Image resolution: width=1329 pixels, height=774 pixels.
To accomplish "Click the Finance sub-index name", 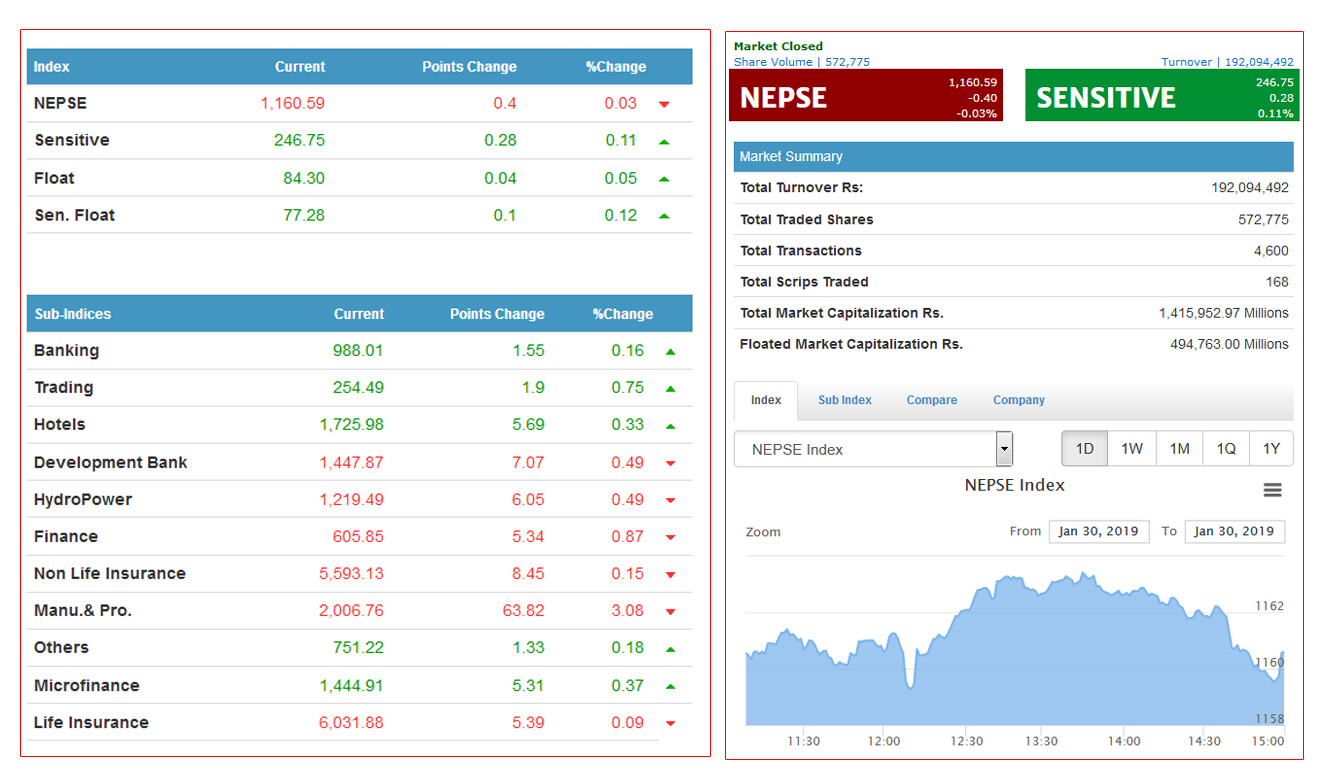I will click(66, 536).
